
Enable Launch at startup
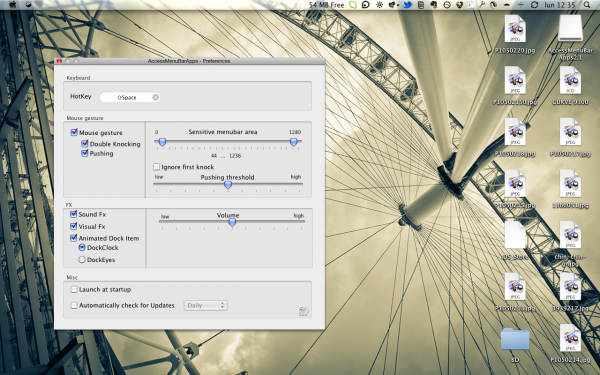pyautogui.click(x=74, y=290)
